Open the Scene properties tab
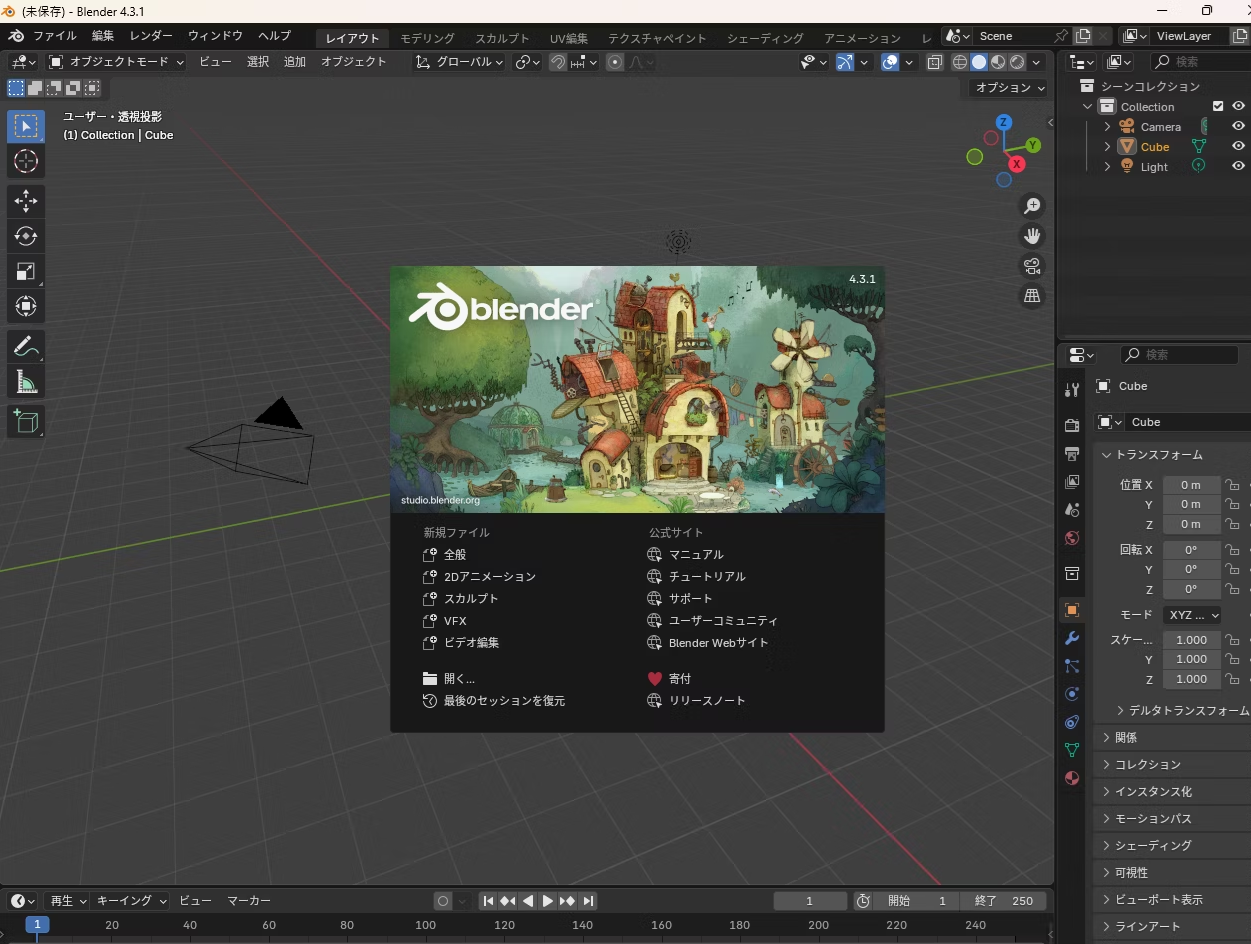Image resolution: width=1251 pixels, height=944 pixels. pyautogui.click(x=1072, y=510)
